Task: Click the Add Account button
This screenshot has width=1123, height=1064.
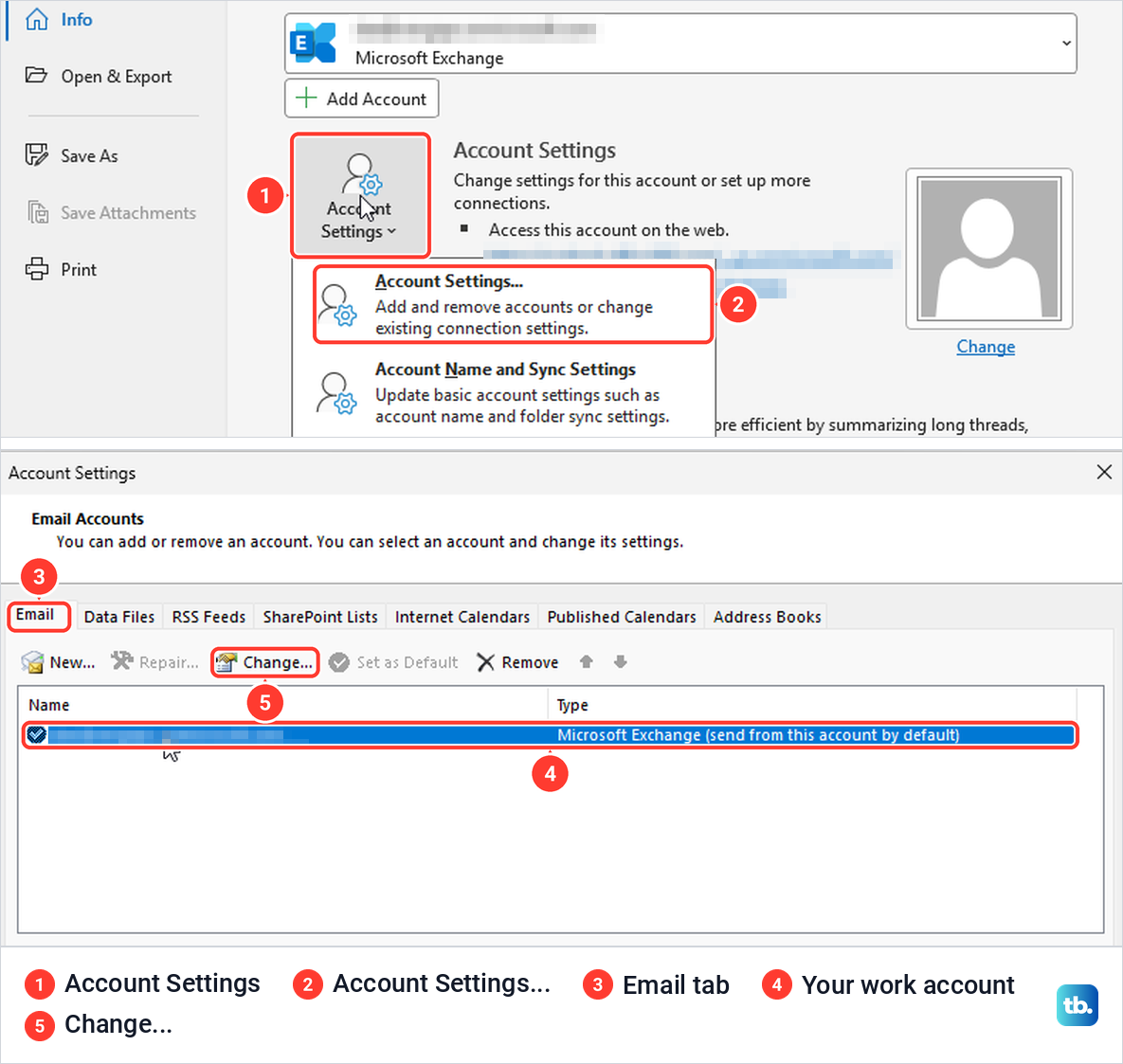Action: (362, 99)
